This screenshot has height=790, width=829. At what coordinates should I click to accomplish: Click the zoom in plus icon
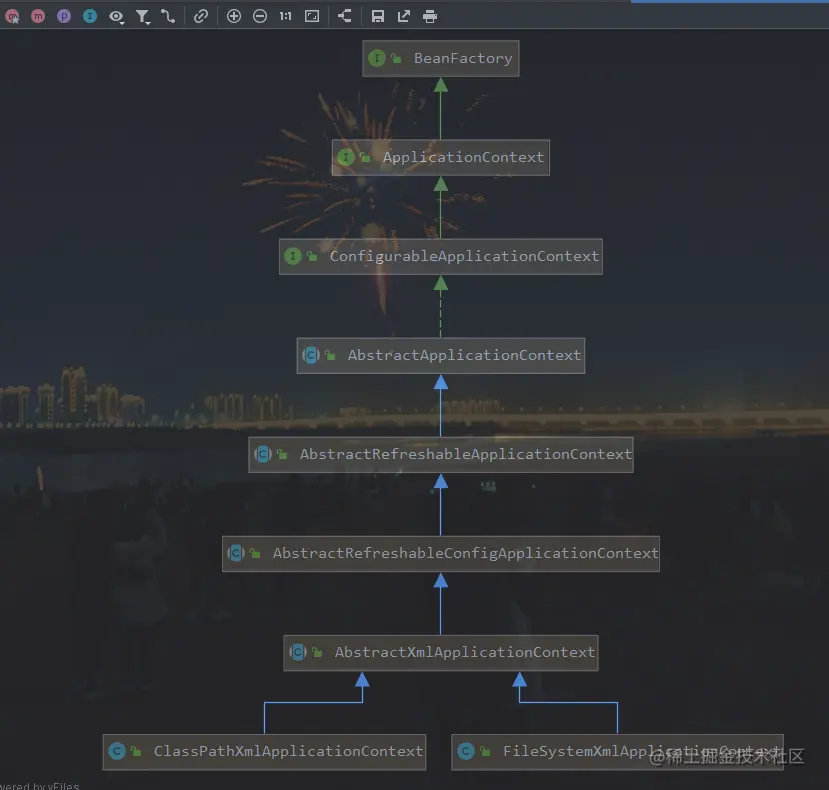[234, 16]
